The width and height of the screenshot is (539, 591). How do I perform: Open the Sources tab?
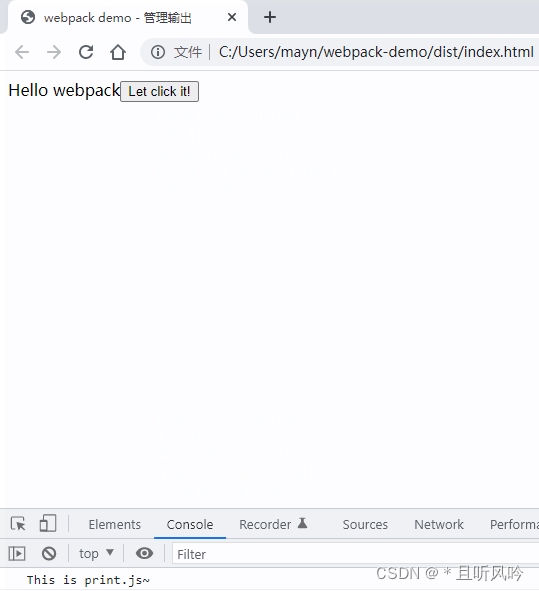(x=365, y=524)
